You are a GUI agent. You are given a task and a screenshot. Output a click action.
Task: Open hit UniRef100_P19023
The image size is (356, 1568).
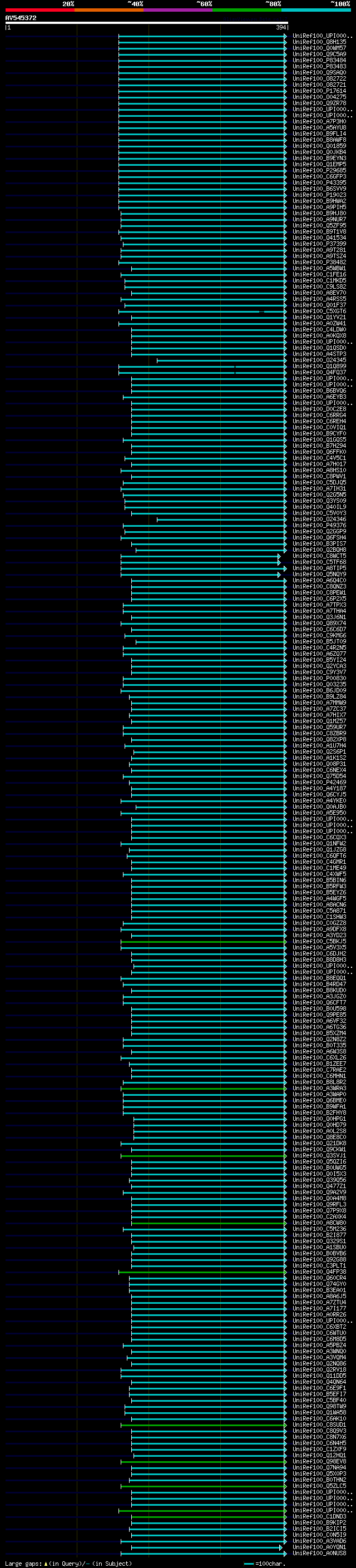click(x=319, y=195)
